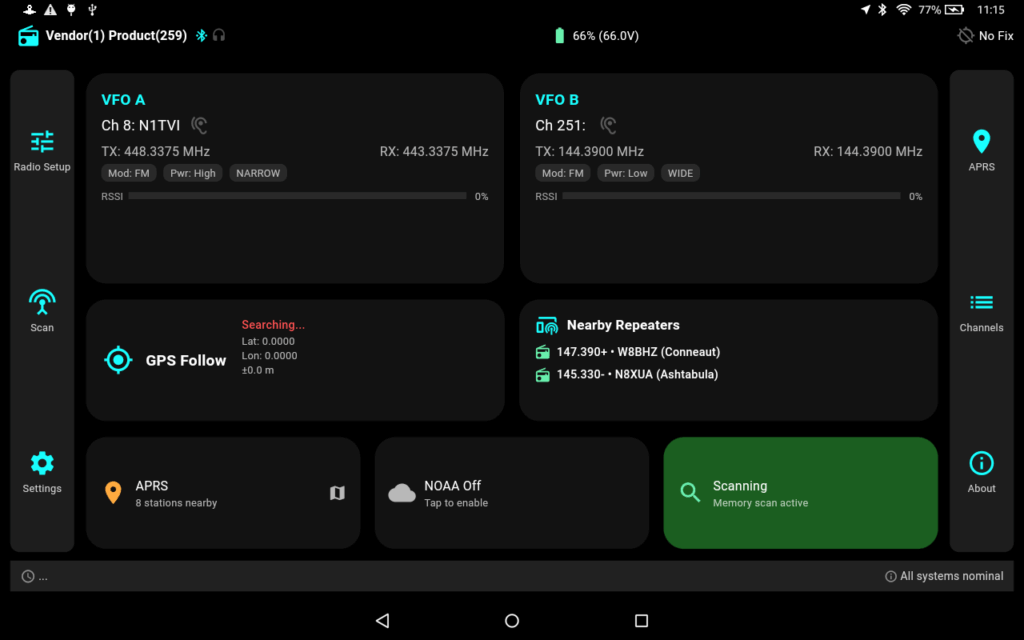Click the VFO B RSSI bar

[731, 196]
